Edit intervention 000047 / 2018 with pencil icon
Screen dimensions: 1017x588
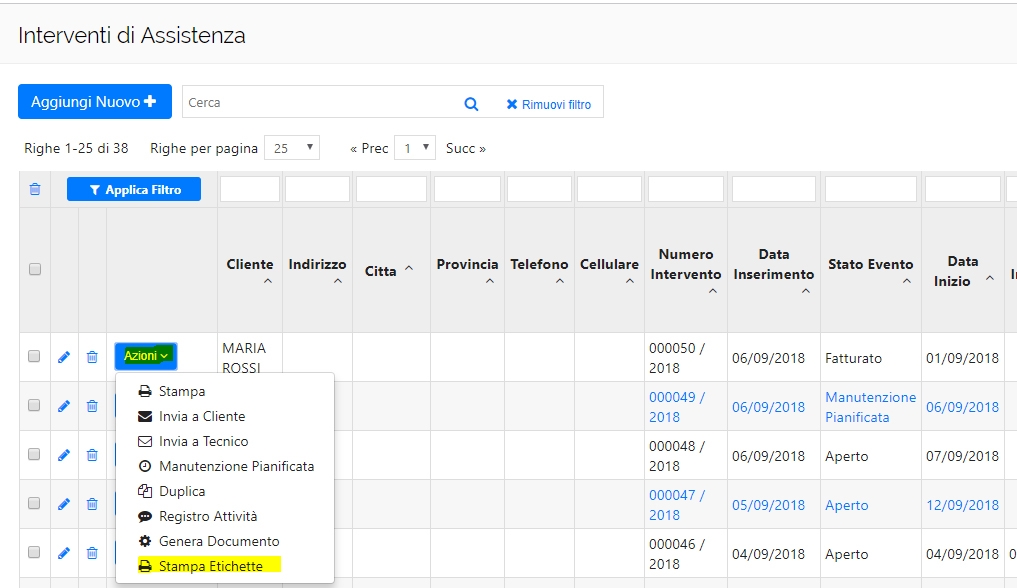tap(64, 504)
